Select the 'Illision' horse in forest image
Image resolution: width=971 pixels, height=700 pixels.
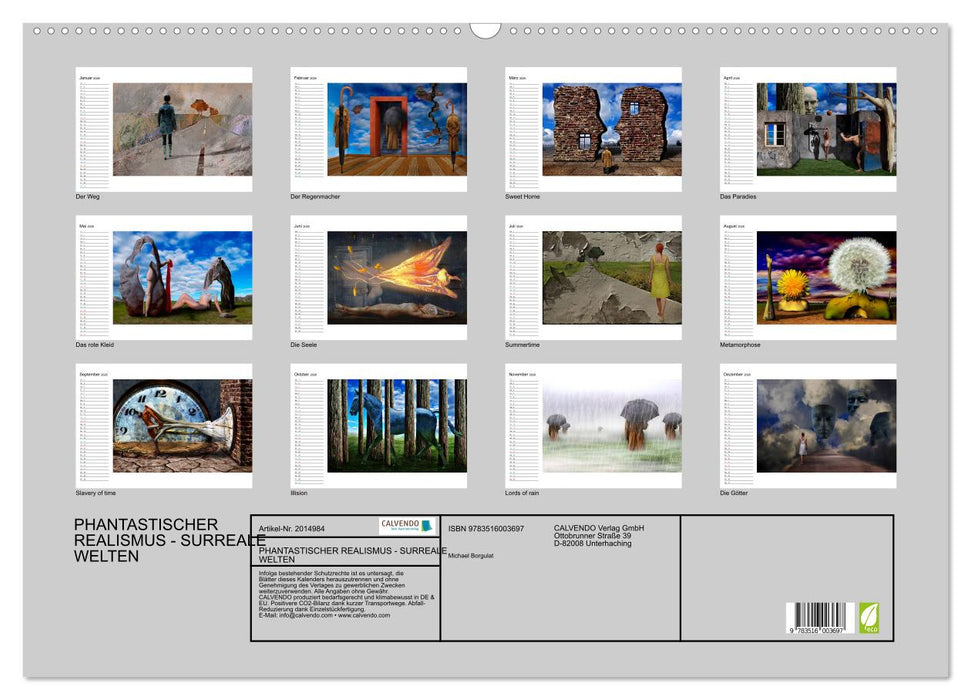coord(397,425)
